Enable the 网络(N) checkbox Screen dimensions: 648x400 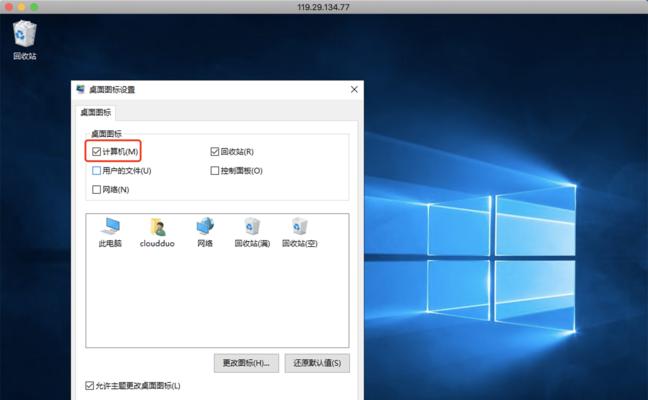coord(96,190)
